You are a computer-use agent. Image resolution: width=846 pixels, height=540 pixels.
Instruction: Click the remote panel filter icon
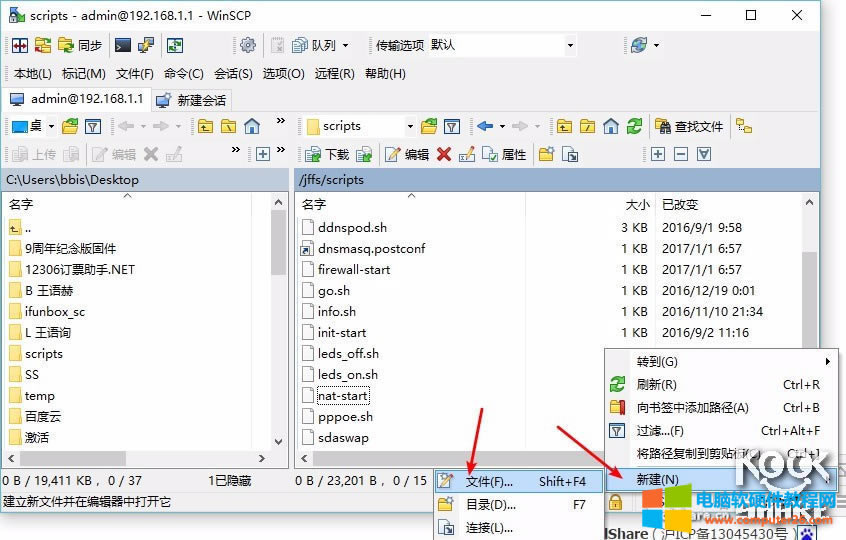[452, 127]
